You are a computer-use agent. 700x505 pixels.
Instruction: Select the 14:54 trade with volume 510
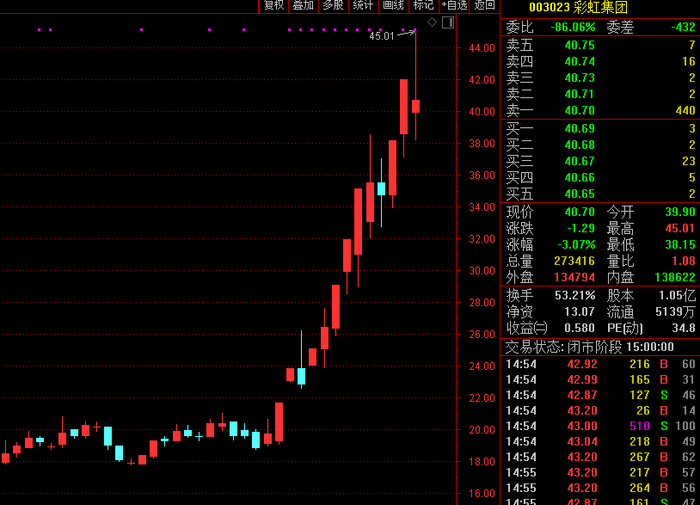pos(600,426)
